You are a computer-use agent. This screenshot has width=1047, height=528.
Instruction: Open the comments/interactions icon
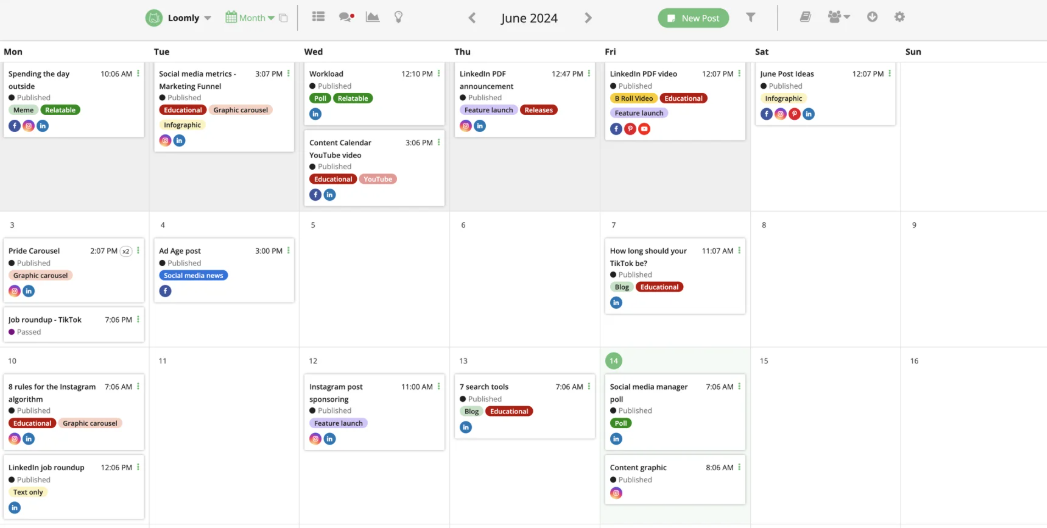(x=346, y=17)
